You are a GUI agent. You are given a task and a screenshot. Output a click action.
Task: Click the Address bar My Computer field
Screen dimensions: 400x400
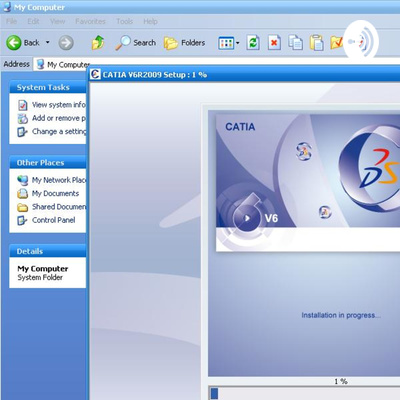pos(217,64)
